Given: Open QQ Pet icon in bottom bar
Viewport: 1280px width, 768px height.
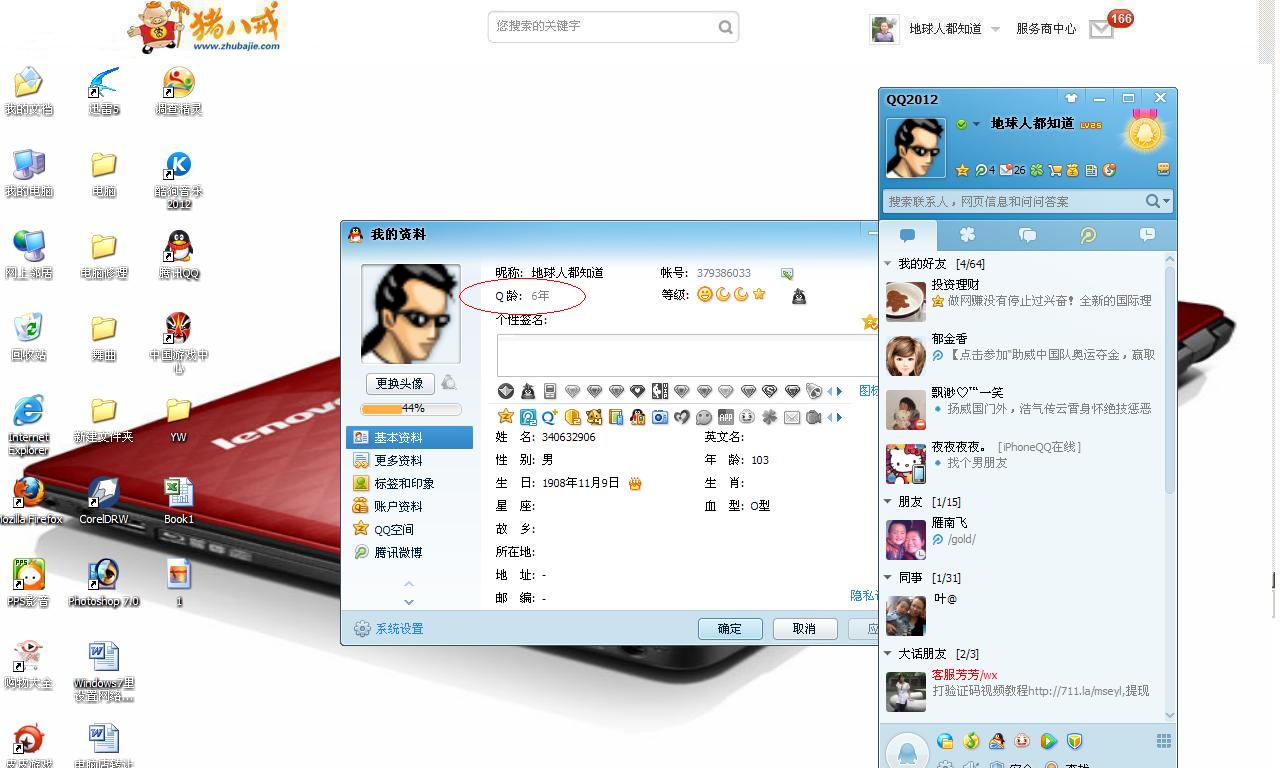Looking at the screenshot, I should [x=1022, y=741].
